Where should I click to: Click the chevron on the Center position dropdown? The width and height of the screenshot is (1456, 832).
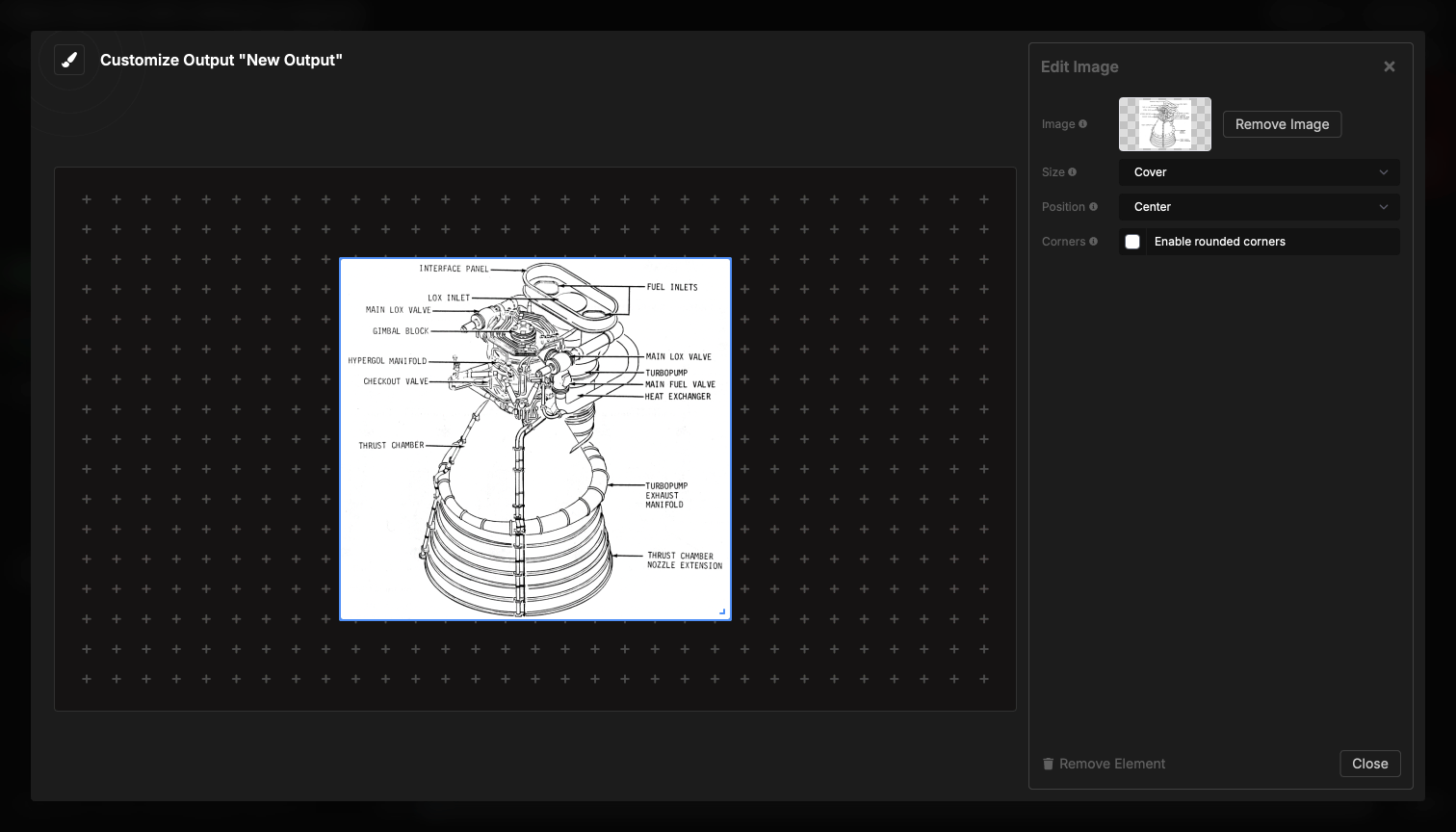click(1385, 206)
